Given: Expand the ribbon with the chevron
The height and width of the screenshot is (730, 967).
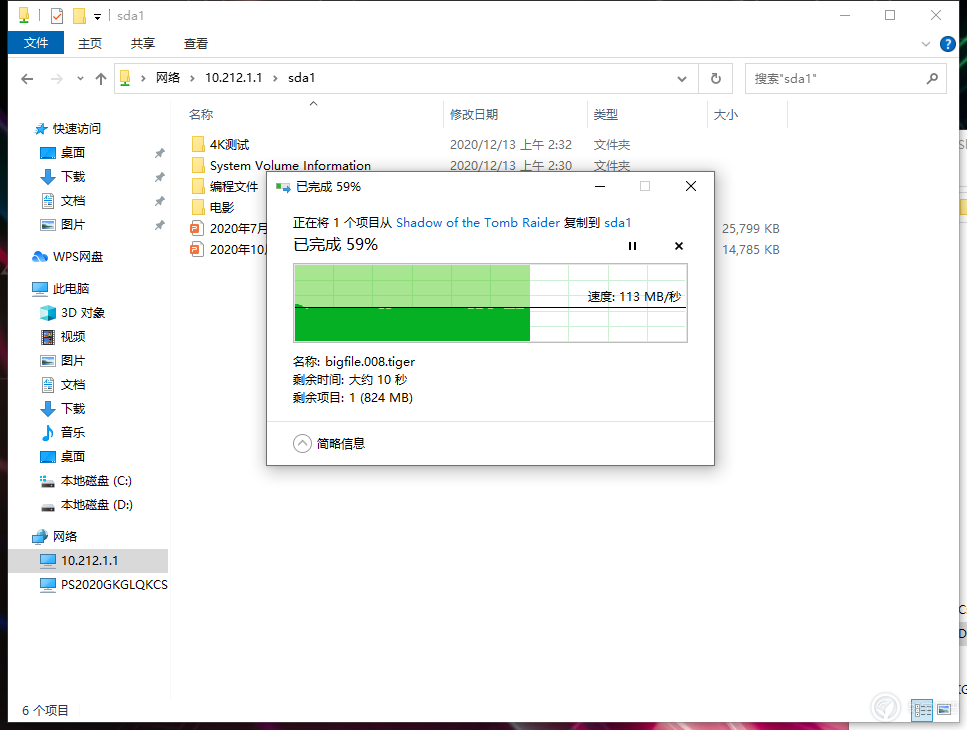Looking at the screenshot, I should [x=926, y=44].
